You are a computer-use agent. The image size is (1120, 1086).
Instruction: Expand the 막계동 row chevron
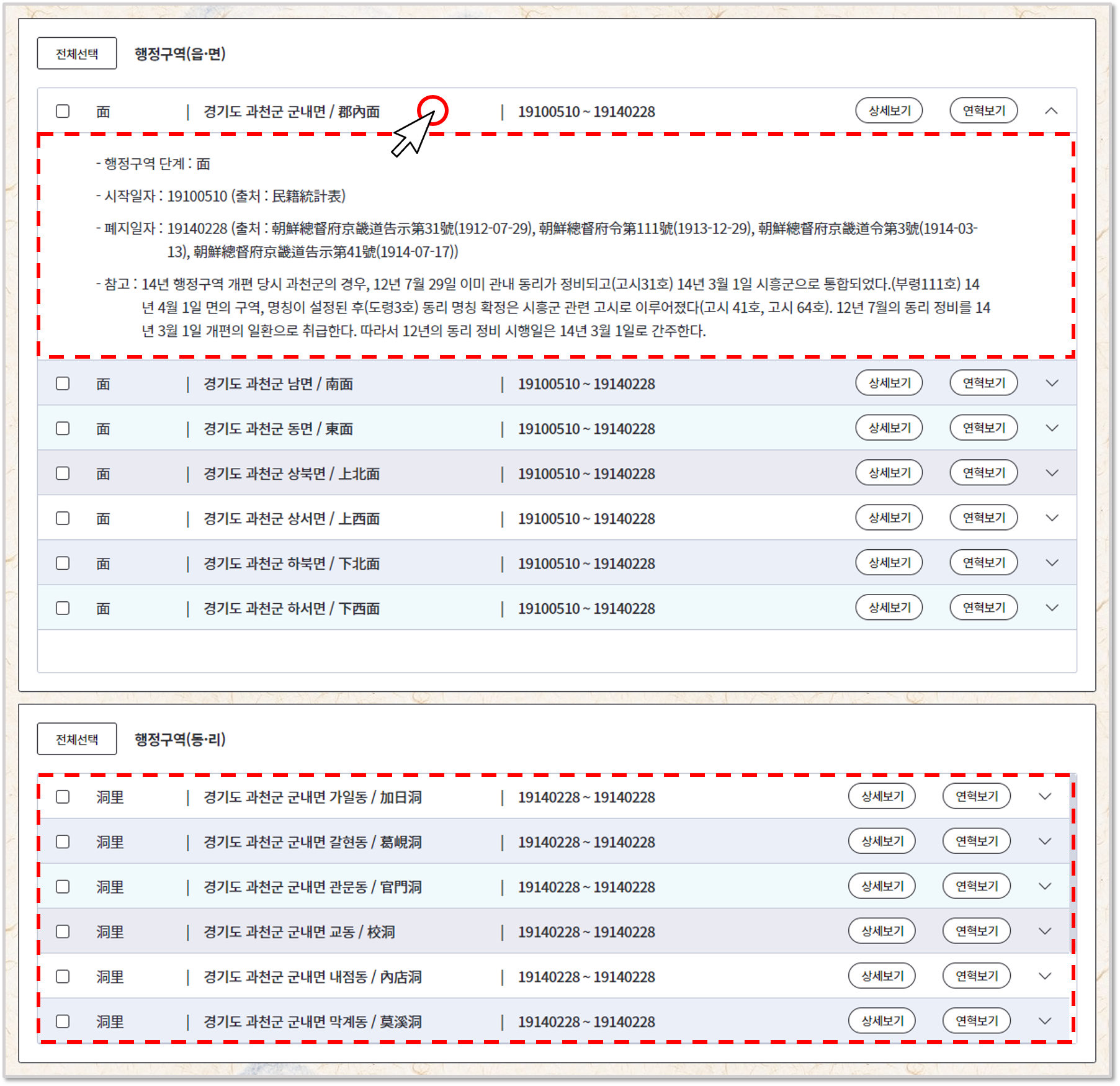point(1045,1021)
